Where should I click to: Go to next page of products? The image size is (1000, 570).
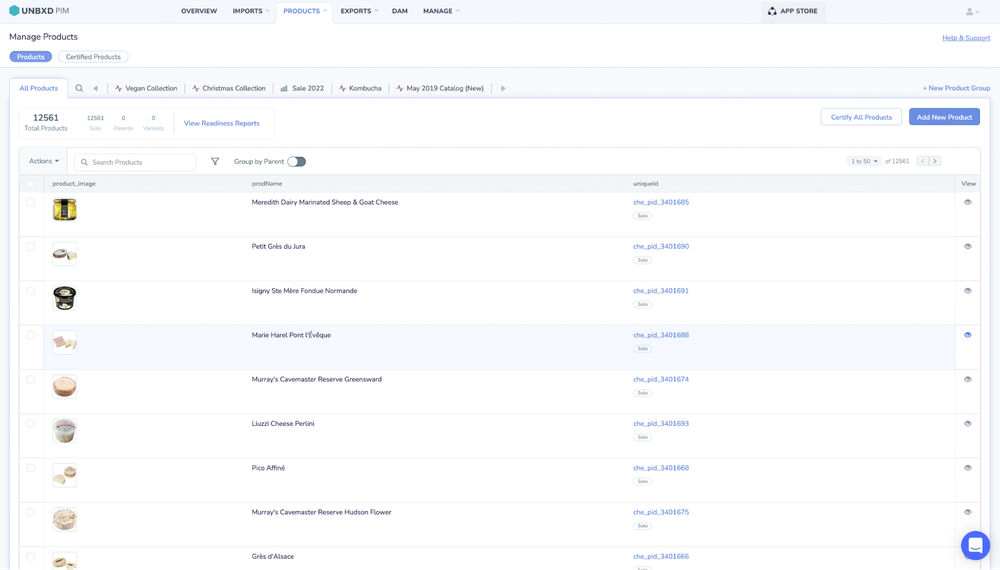(935, 161)
